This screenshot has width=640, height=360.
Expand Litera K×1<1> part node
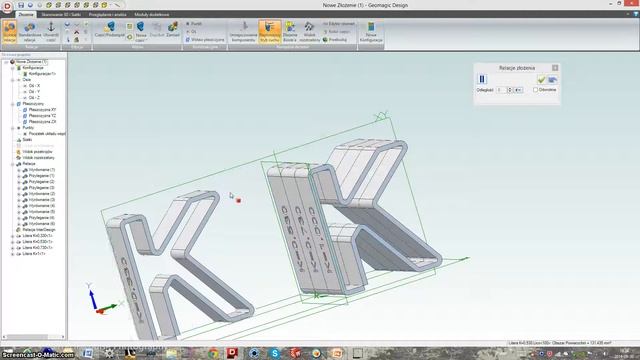click(13, 254)
